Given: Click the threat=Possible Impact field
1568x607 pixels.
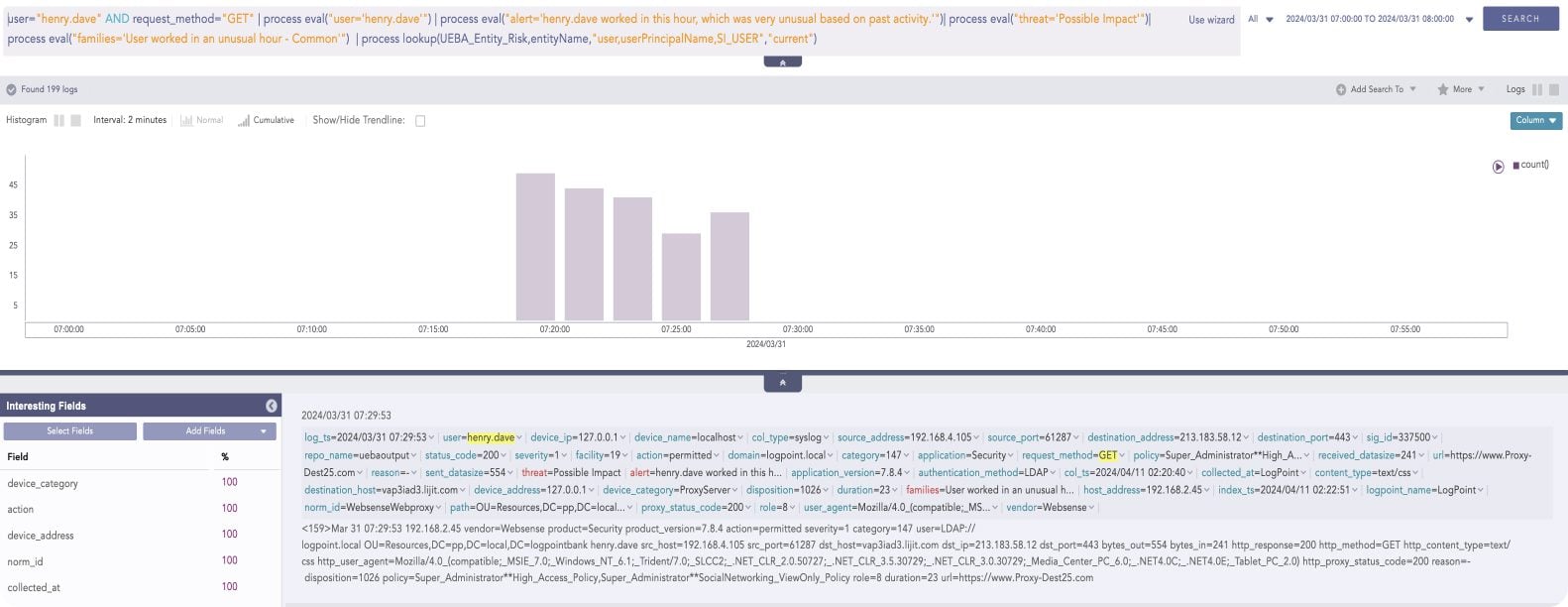Looking at the screenshot, I should click(571, 473).
